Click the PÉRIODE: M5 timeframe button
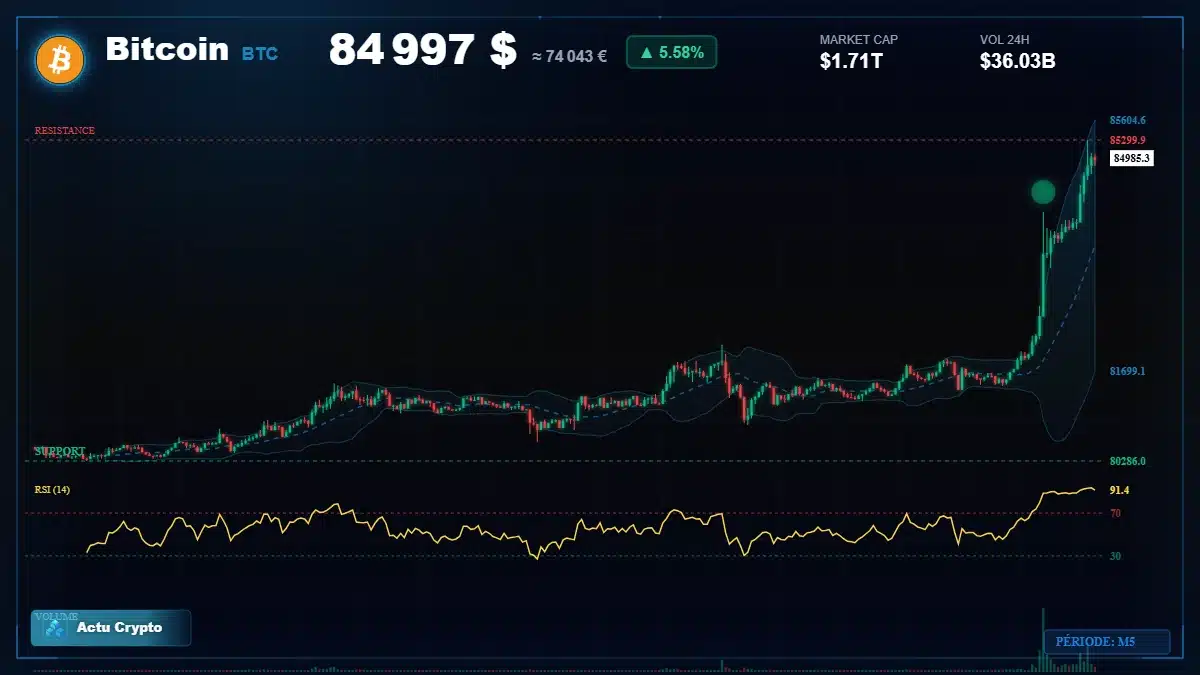Viewport: 1200px width, 675px height. [x=1106, y=641]
